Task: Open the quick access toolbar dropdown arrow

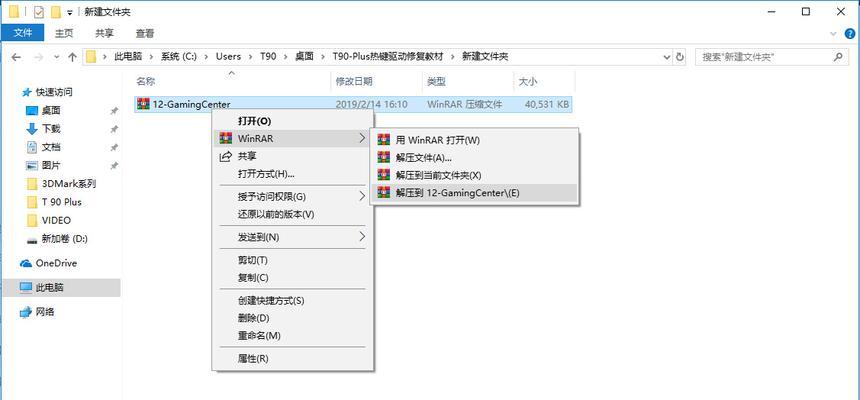Action: [70, 12]
